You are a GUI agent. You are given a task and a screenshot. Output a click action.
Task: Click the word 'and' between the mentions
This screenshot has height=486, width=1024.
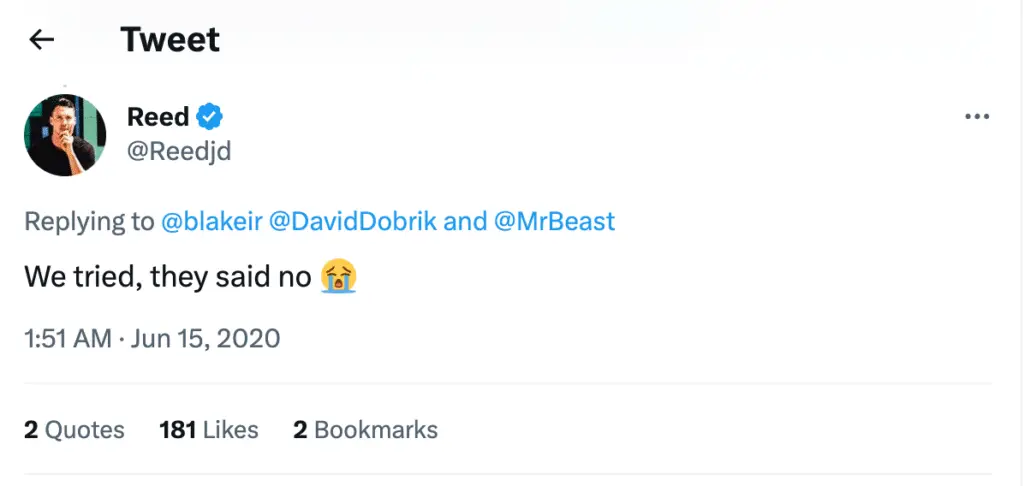point(465,221)
